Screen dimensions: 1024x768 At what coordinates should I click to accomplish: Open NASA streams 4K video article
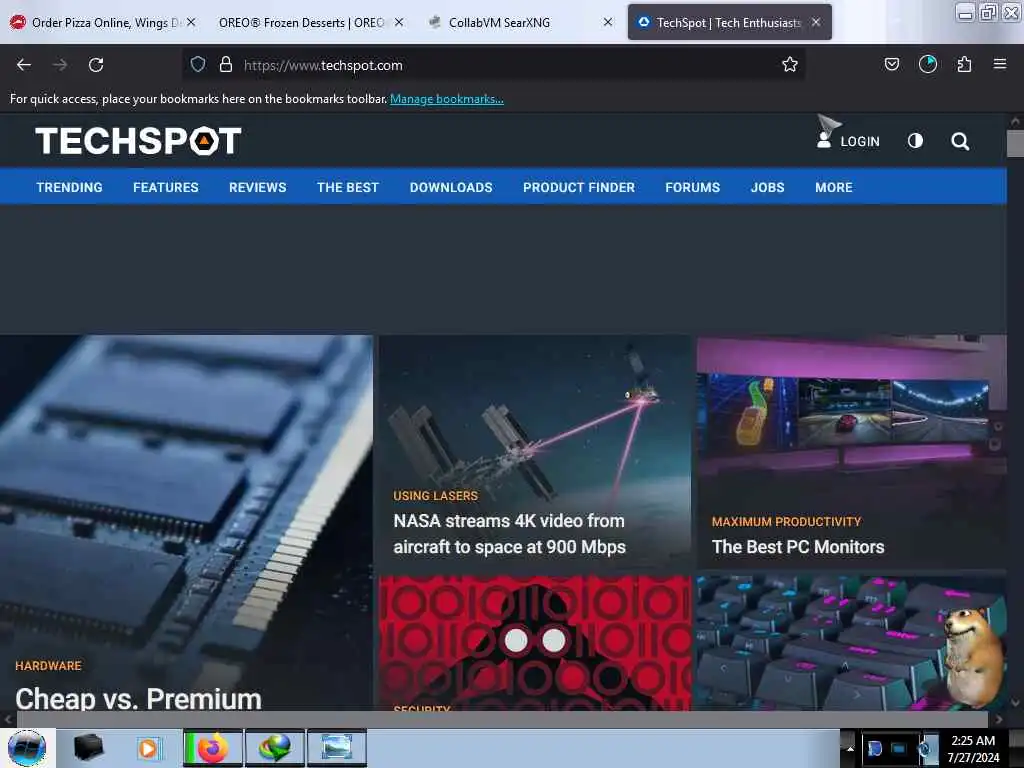point(509,534)
